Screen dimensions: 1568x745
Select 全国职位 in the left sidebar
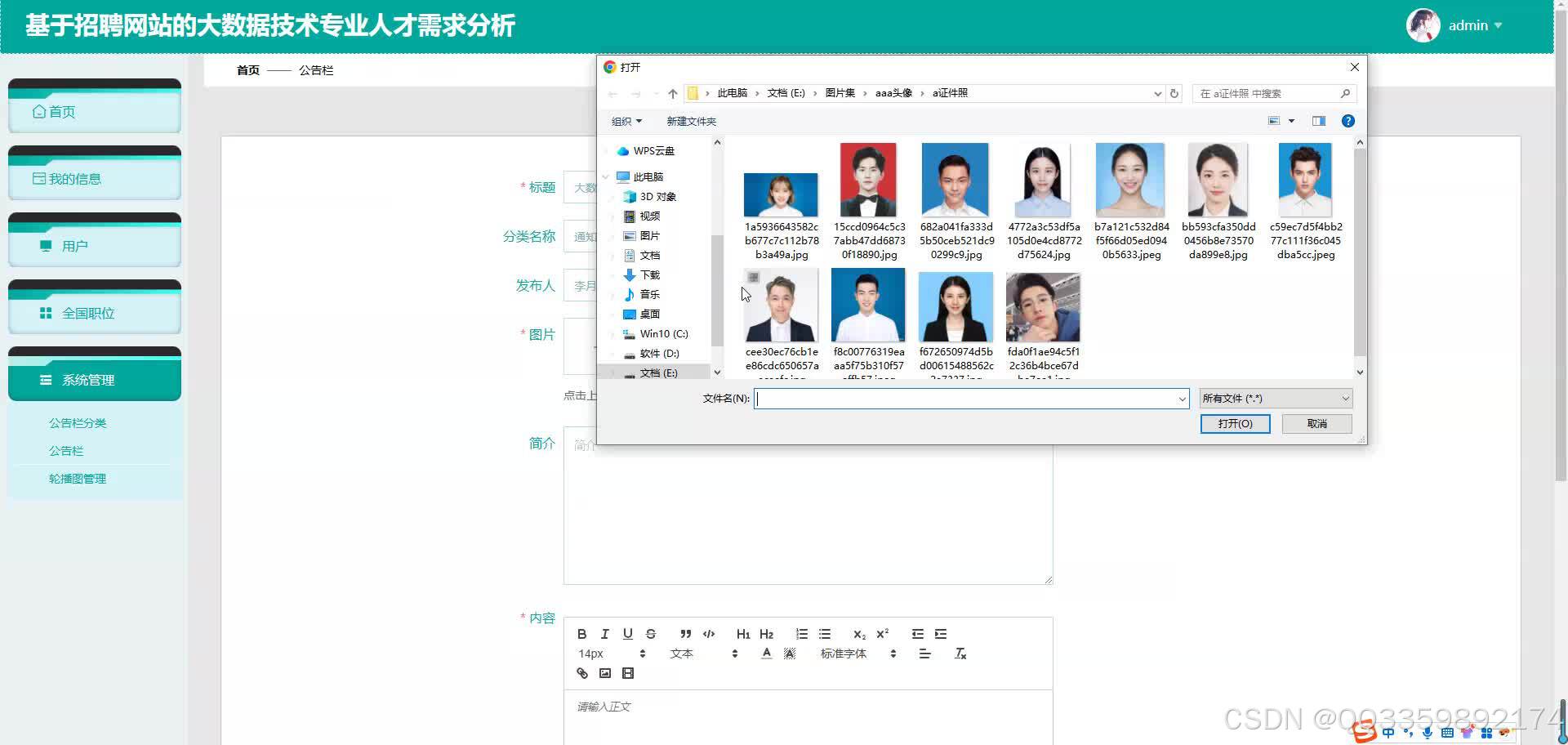click(x=90, y=312)
